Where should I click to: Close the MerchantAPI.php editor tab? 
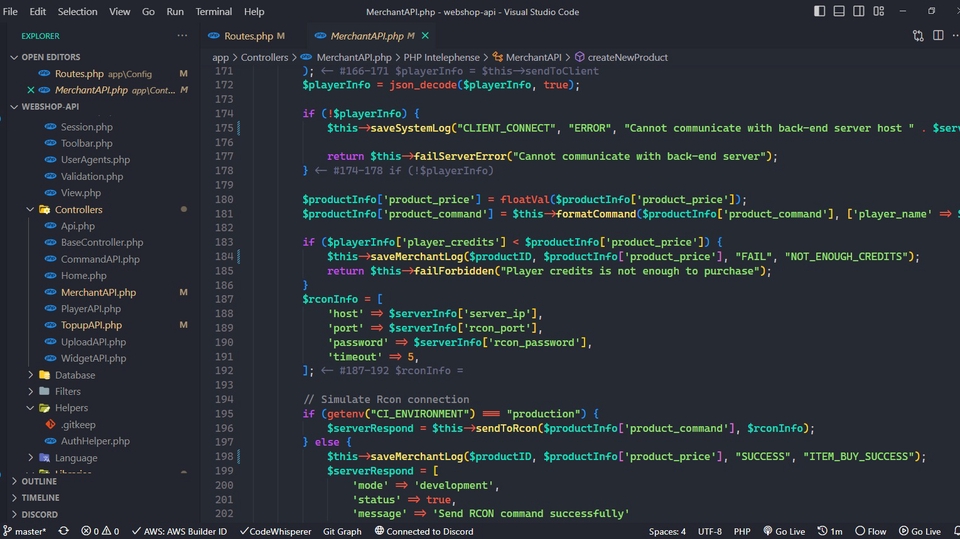[x=425, y=36]
